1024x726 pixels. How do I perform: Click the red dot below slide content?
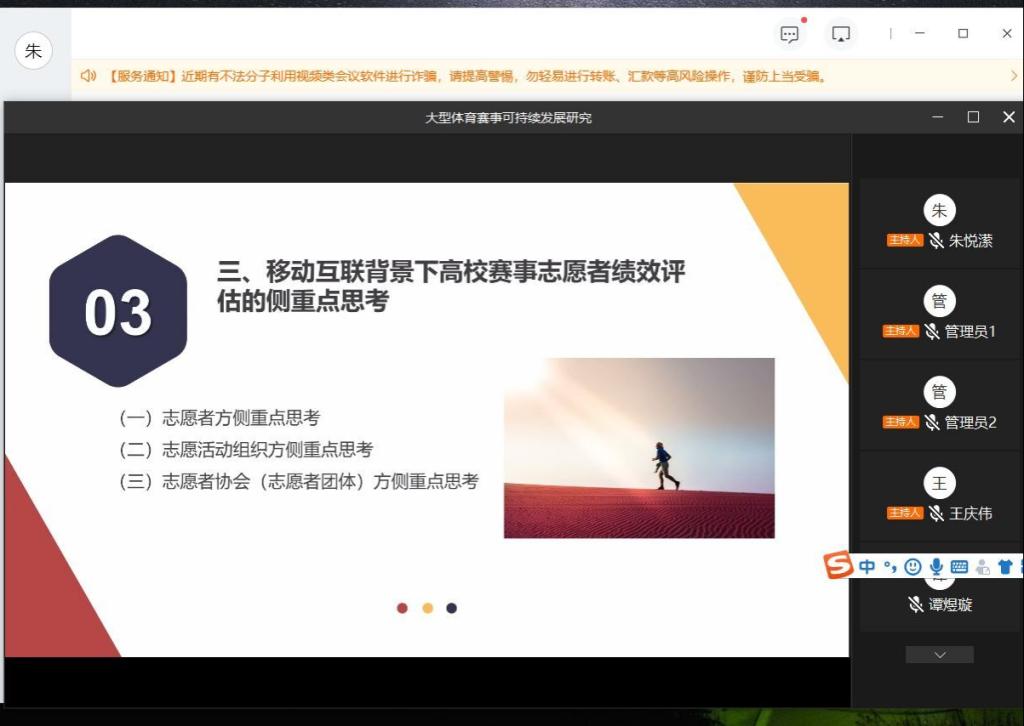tap(402, 608)
